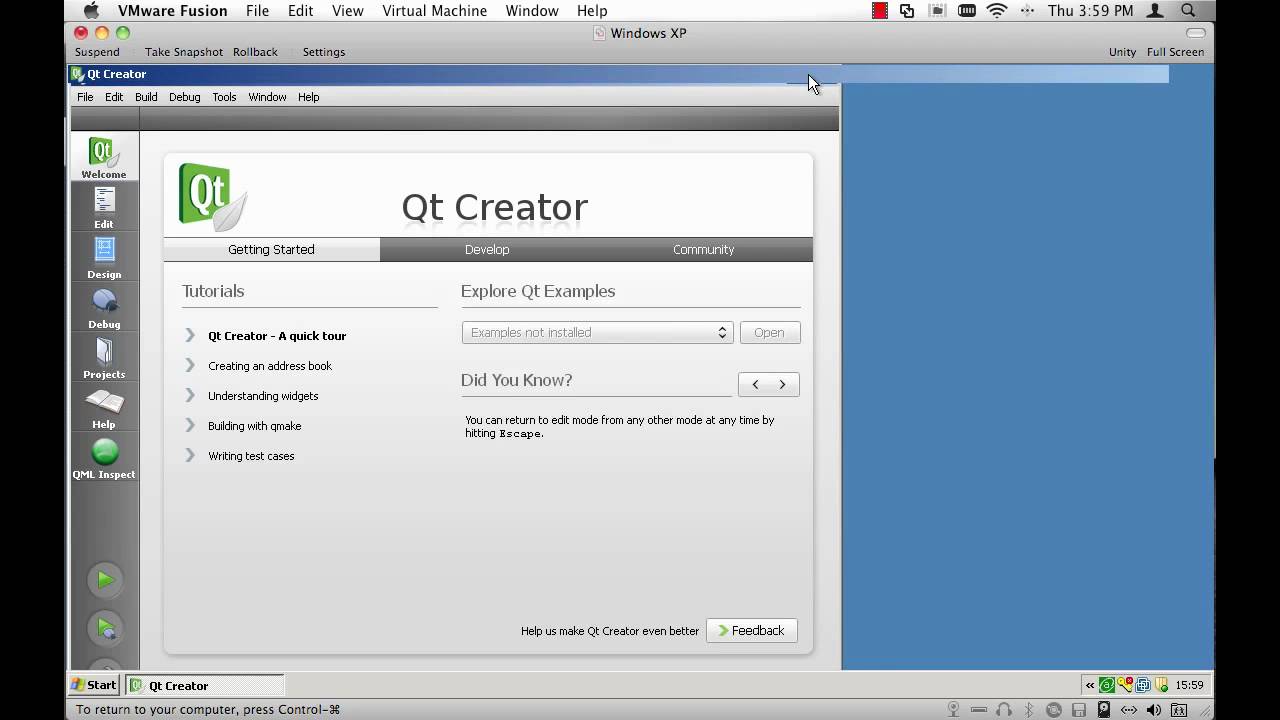Open VMware Fusion Virtual Machine menu
Screen dimensions: 1280x720
434,11
